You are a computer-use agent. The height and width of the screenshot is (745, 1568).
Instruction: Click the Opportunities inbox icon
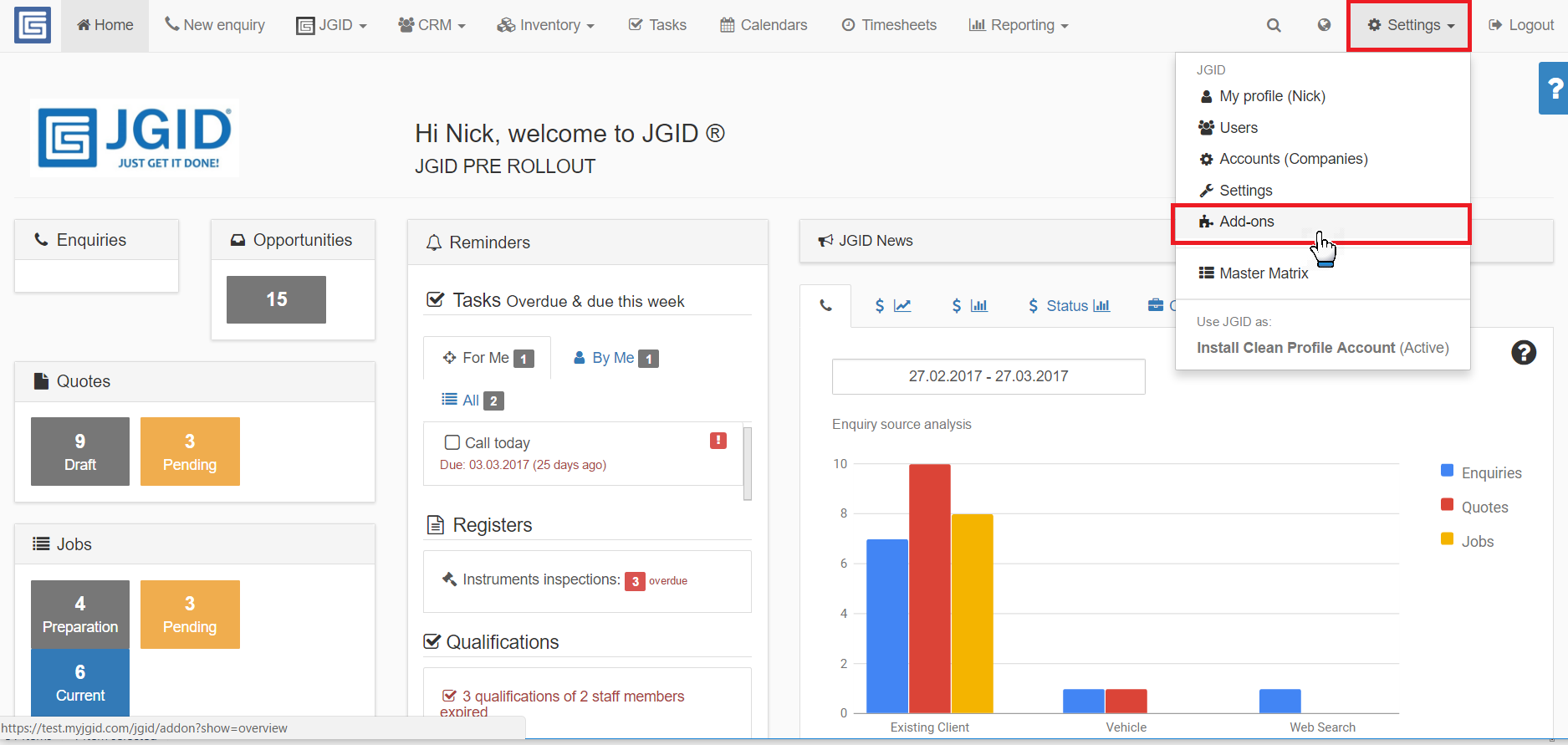click(237, 240)
